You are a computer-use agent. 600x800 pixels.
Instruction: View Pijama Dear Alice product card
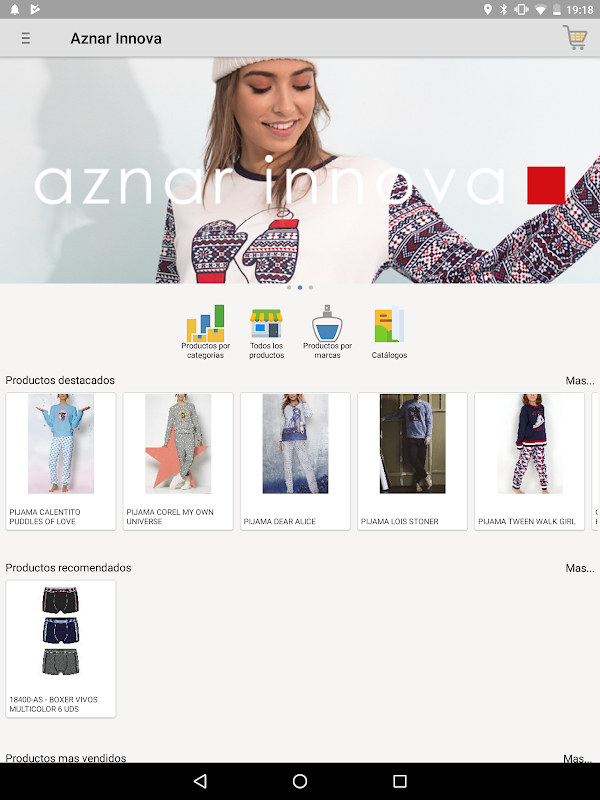tap(295, 461)
